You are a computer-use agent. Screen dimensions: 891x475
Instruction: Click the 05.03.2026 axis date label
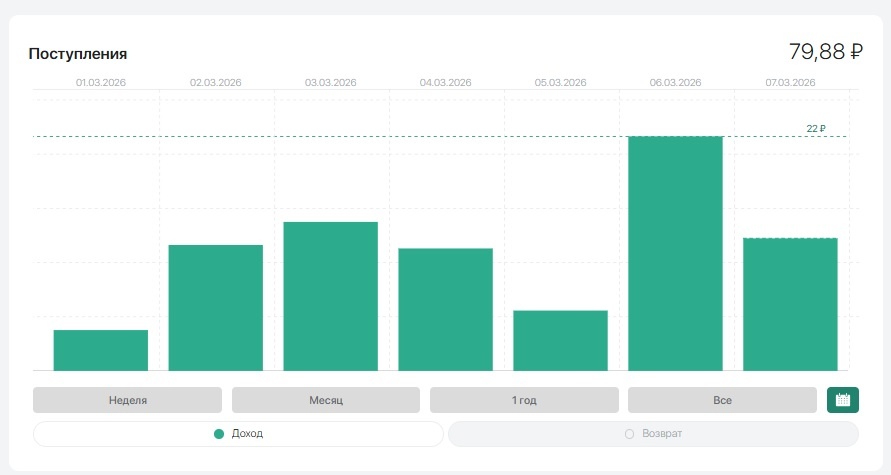click(x=560, y=82)
